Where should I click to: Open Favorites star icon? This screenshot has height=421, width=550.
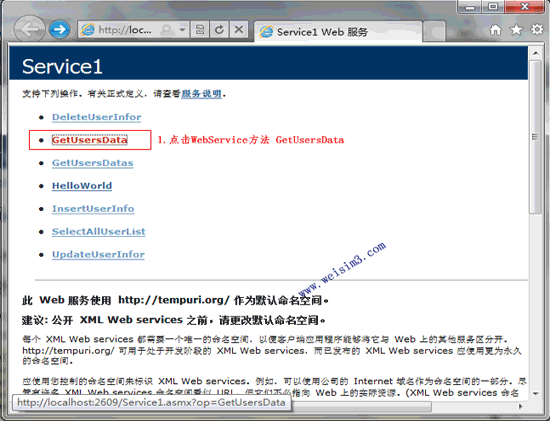516,30
